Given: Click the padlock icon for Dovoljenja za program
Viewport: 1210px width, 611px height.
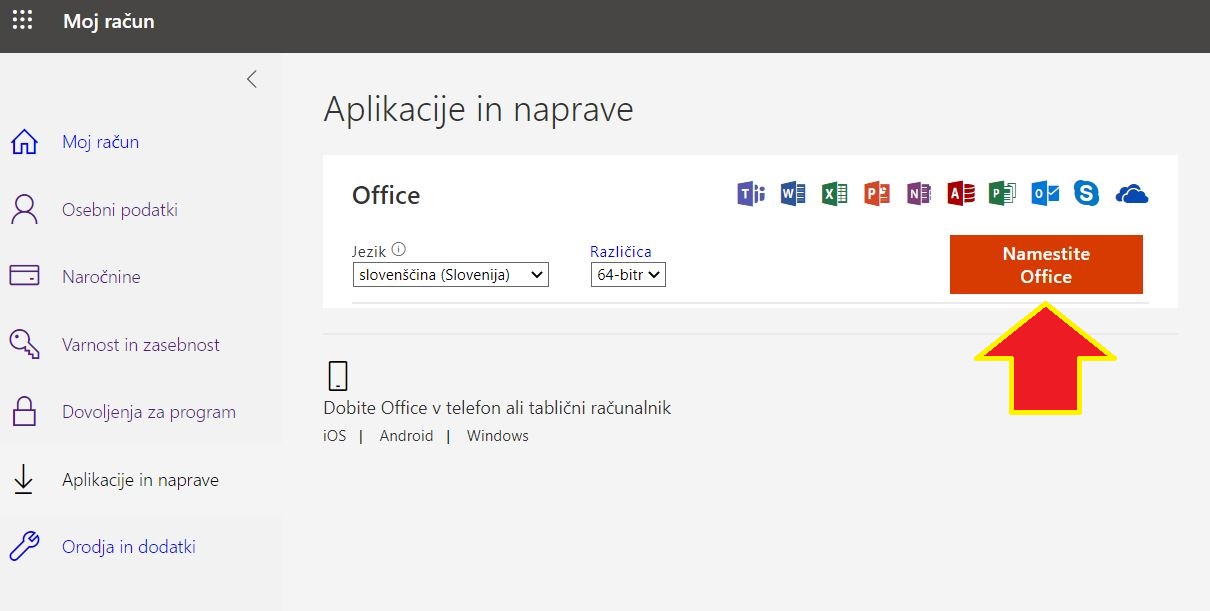Looking at the screenshot, I should click(x=24, y=411).
